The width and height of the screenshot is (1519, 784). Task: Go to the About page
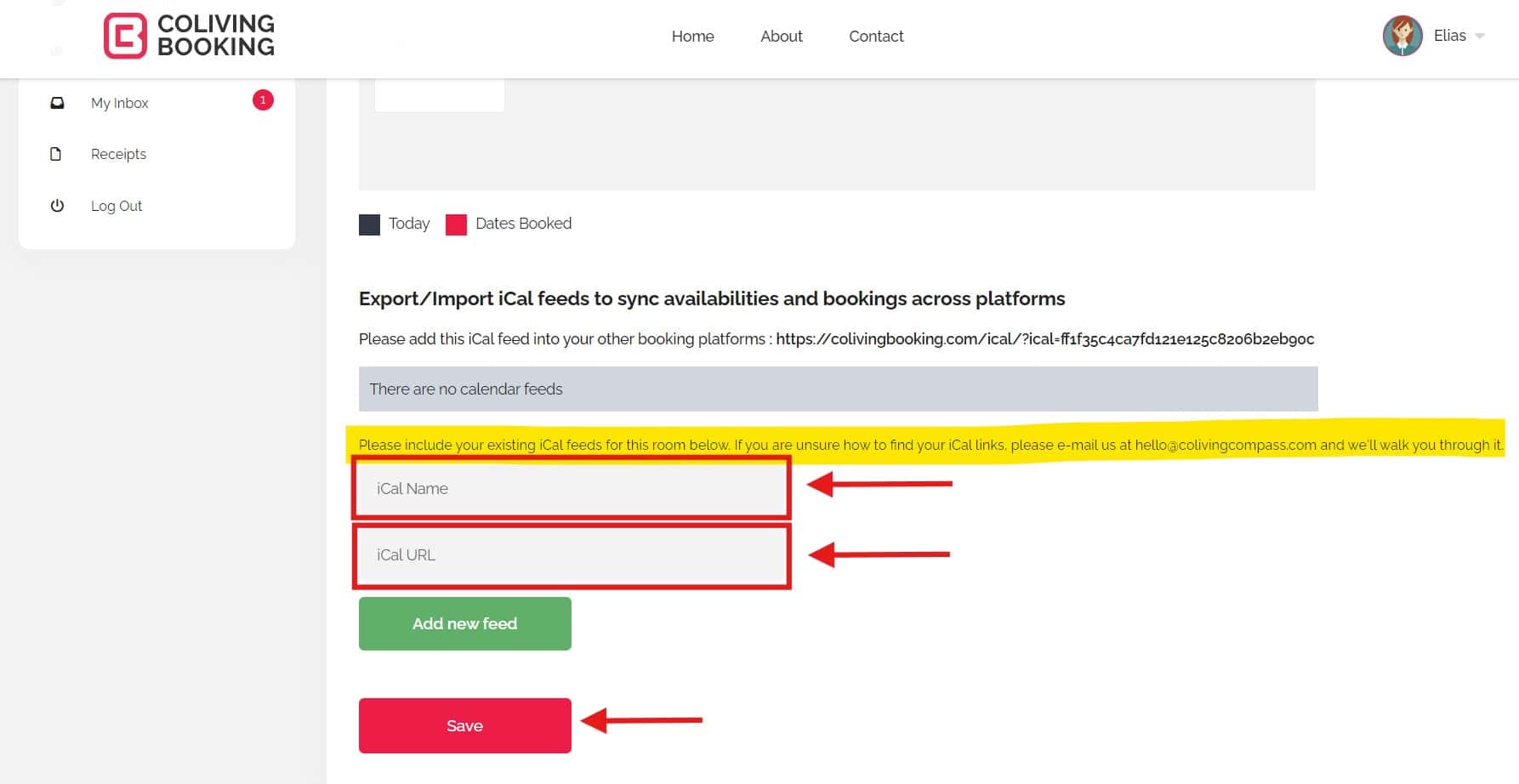tap(781, 37)
